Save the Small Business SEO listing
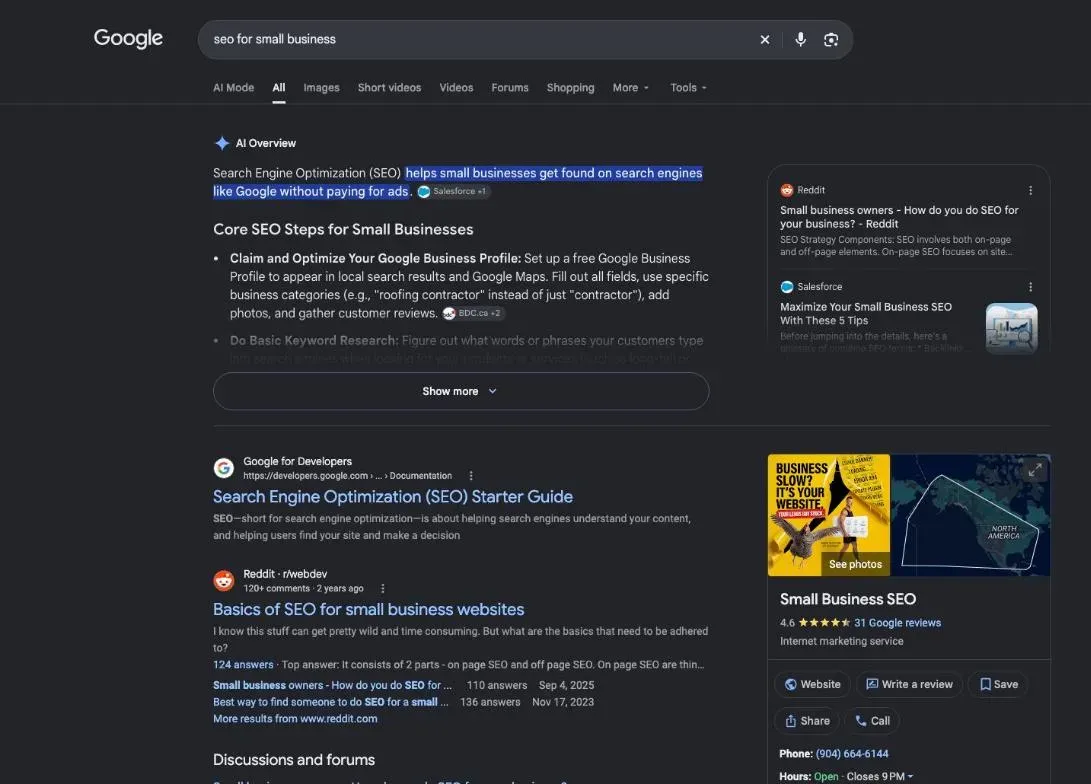Viewport: 1091px width, 784px height. (x=998, y=685)
